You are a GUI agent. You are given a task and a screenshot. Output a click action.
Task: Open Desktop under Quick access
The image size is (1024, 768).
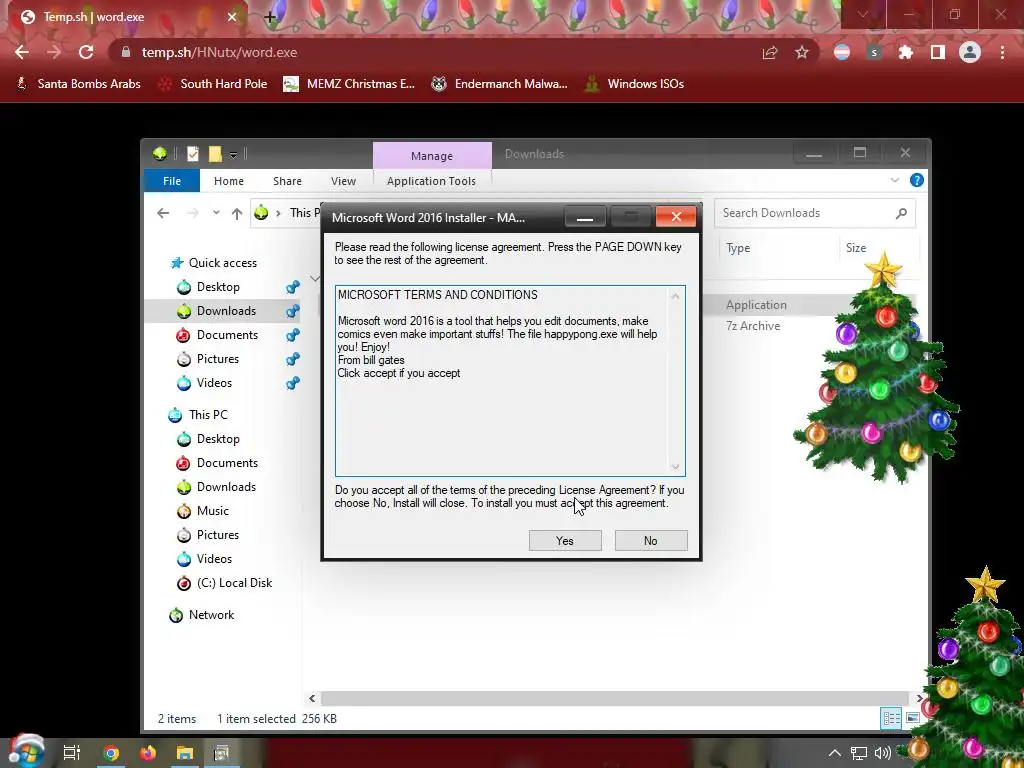pos(218,287)
